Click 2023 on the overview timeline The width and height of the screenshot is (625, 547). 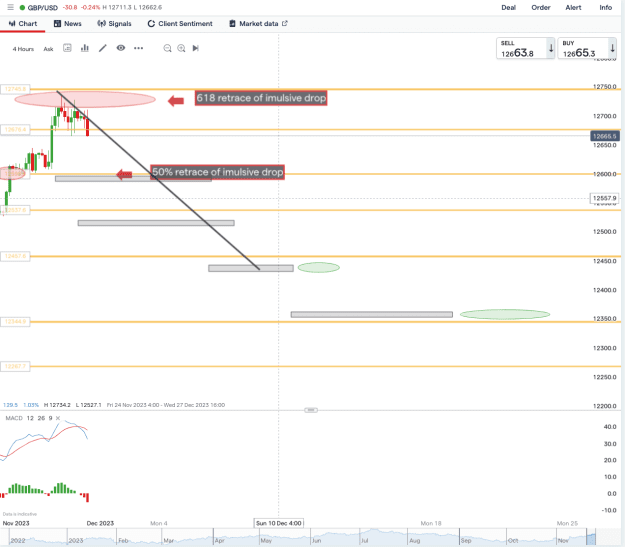pyautogui.click(x=76, y=541)
